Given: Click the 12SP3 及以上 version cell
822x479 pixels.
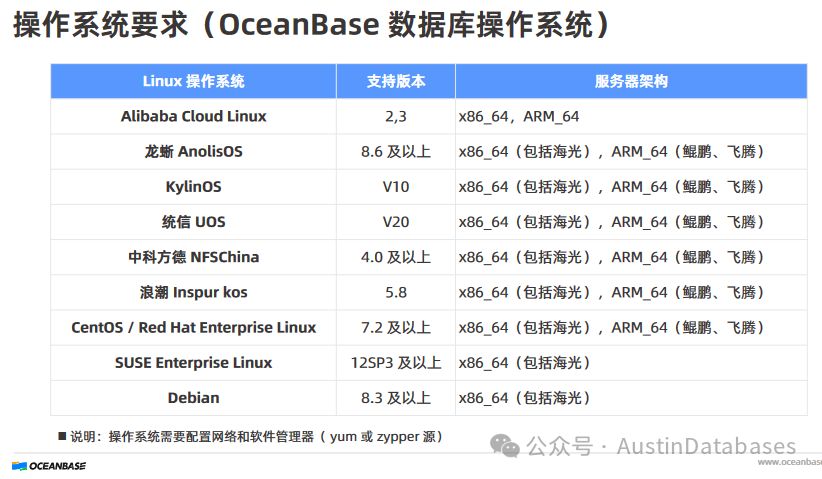Looking at the screenshot, I should click(396, 363).
